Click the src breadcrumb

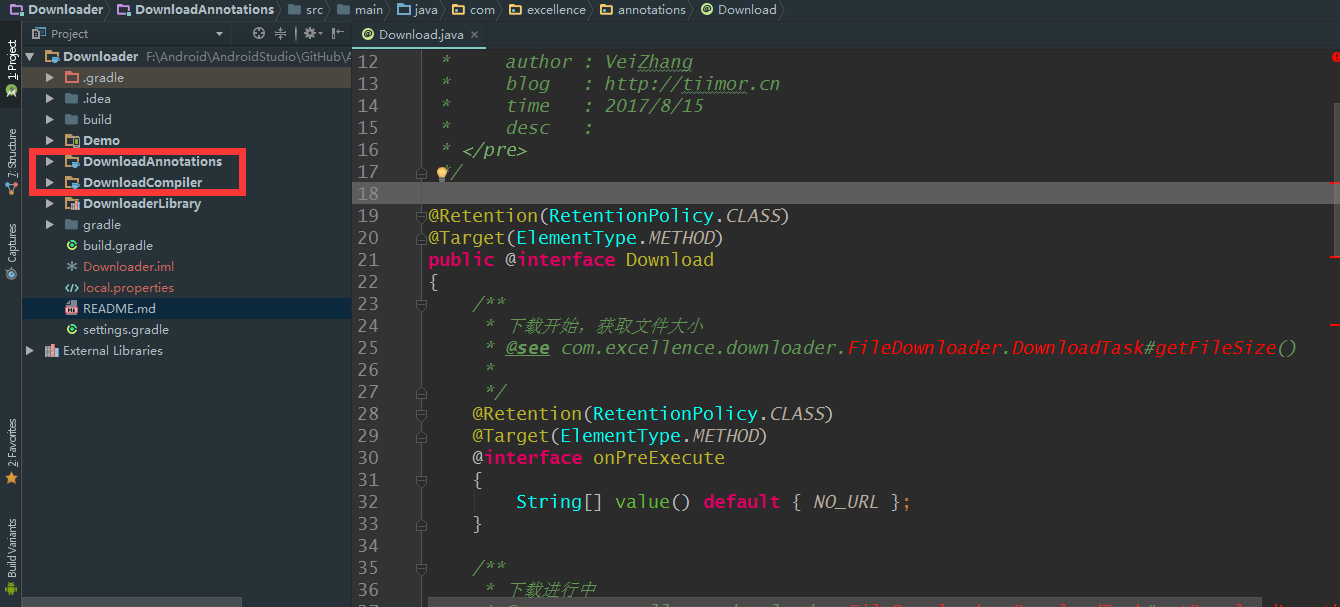tap(305, 9)
